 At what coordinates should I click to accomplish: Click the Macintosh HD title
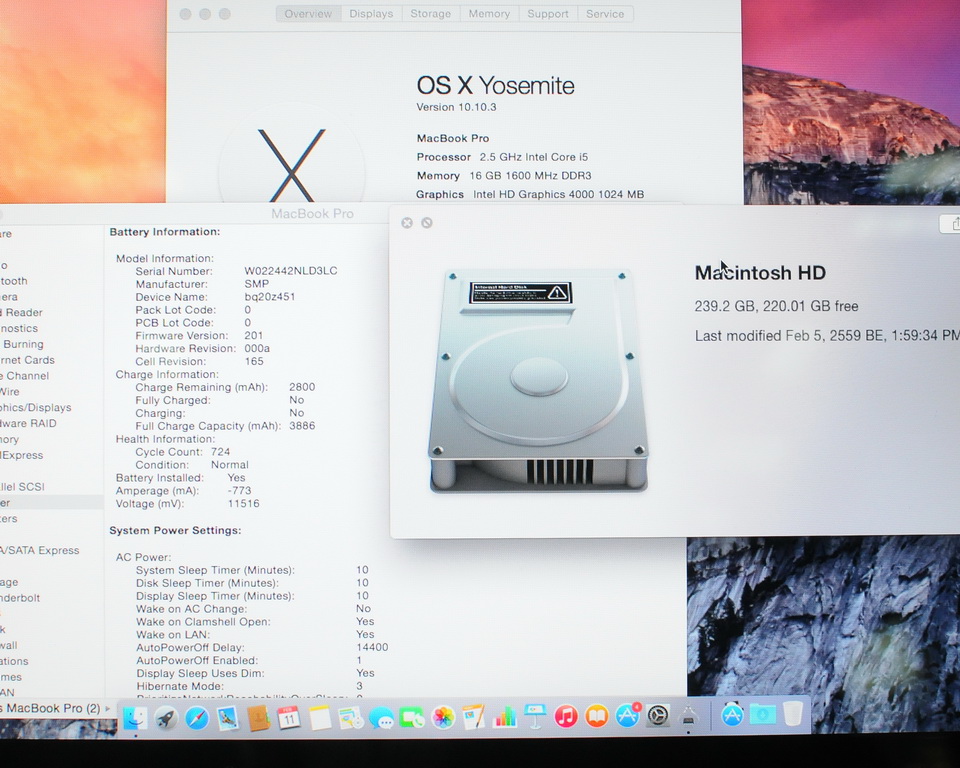tap(760, 273)
